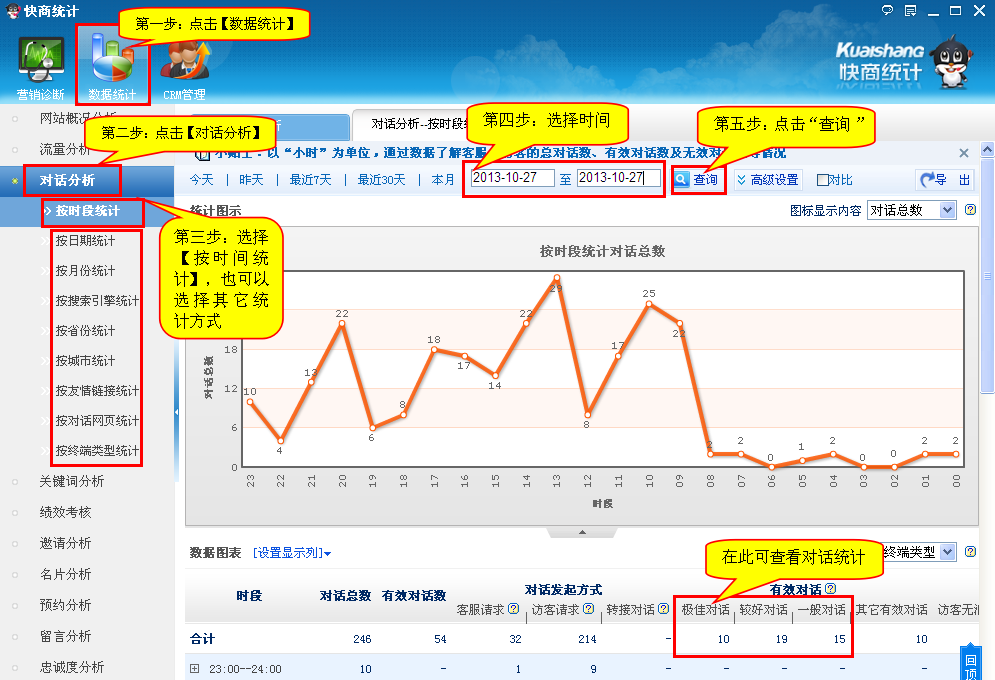Click the 查询 search button
The image size is (995, 680).
pyautogui.click(x=696, y=180)
